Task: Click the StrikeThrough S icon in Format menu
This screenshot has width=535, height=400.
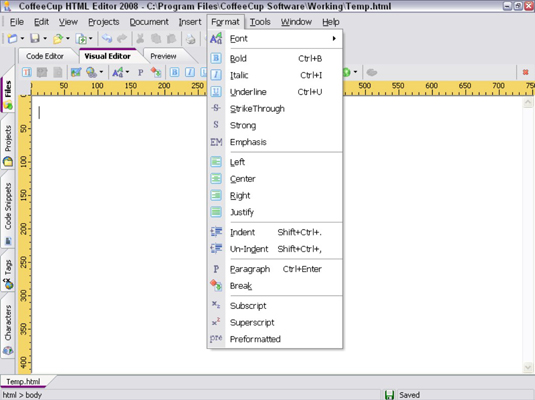Action: pos(216,108)
